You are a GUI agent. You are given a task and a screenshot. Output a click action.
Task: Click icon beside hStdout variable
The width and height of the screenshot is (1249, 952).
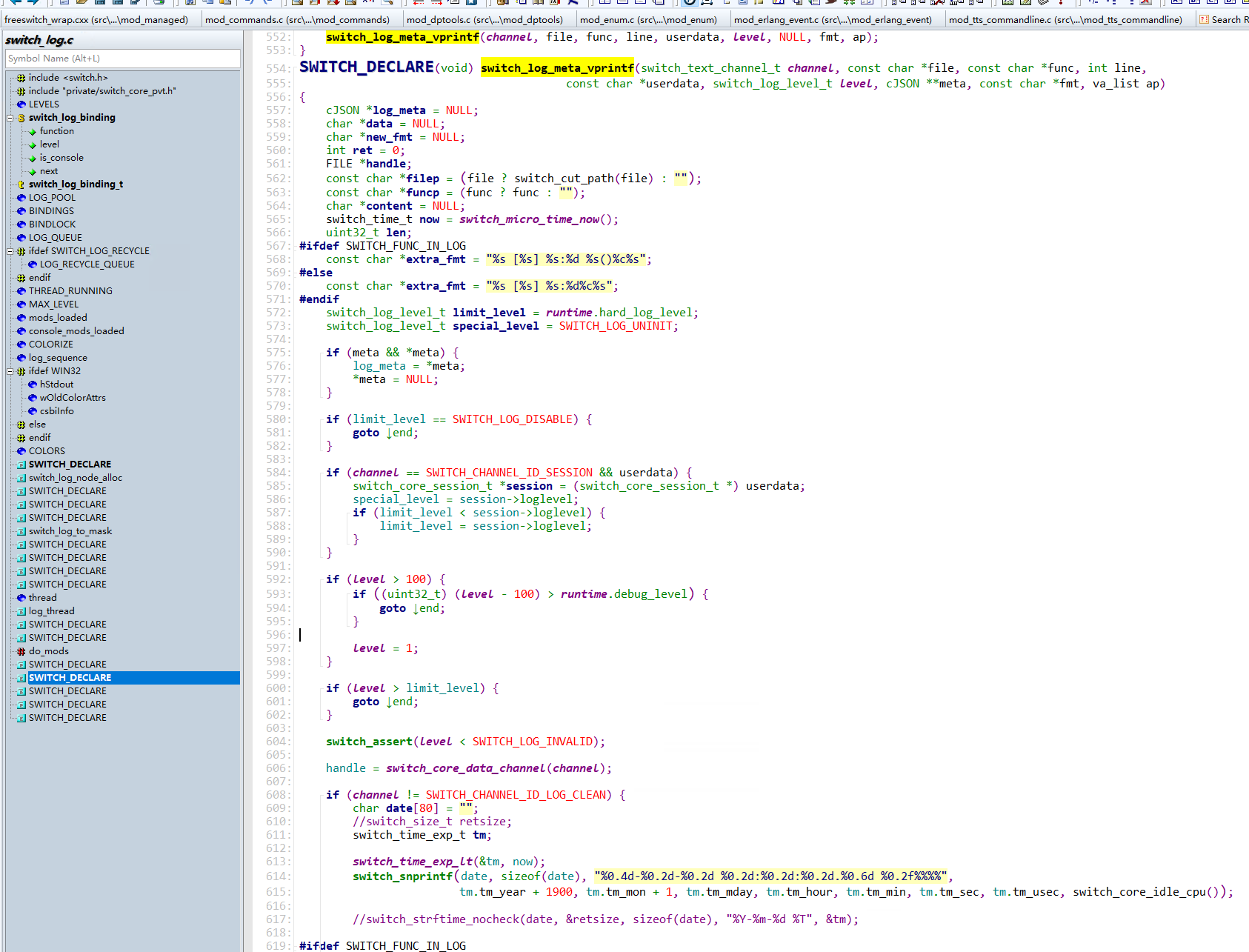click(x=33, y=385)
